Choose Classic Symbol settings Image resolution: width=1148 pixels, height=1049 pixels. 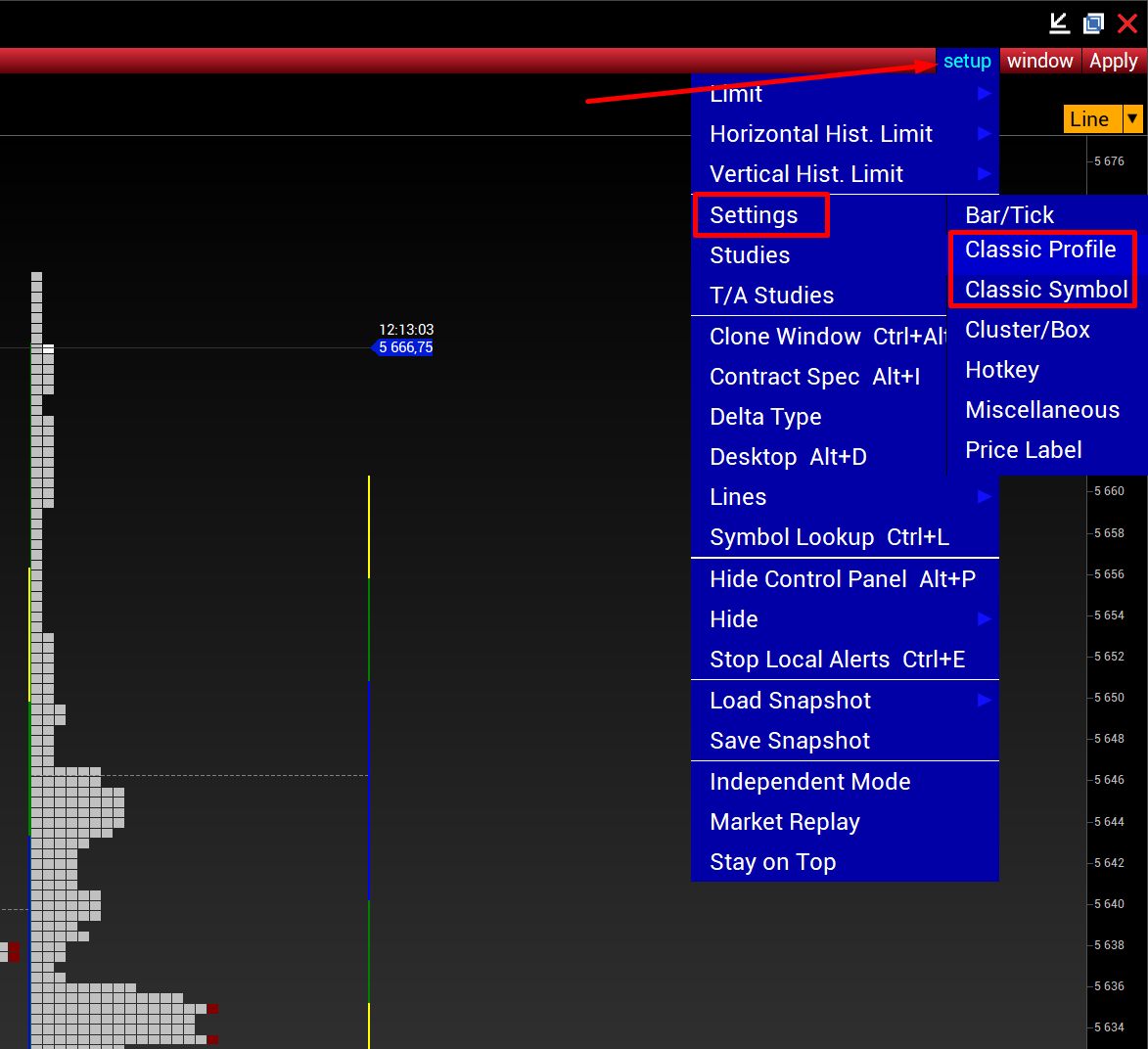coord(1045,290)
